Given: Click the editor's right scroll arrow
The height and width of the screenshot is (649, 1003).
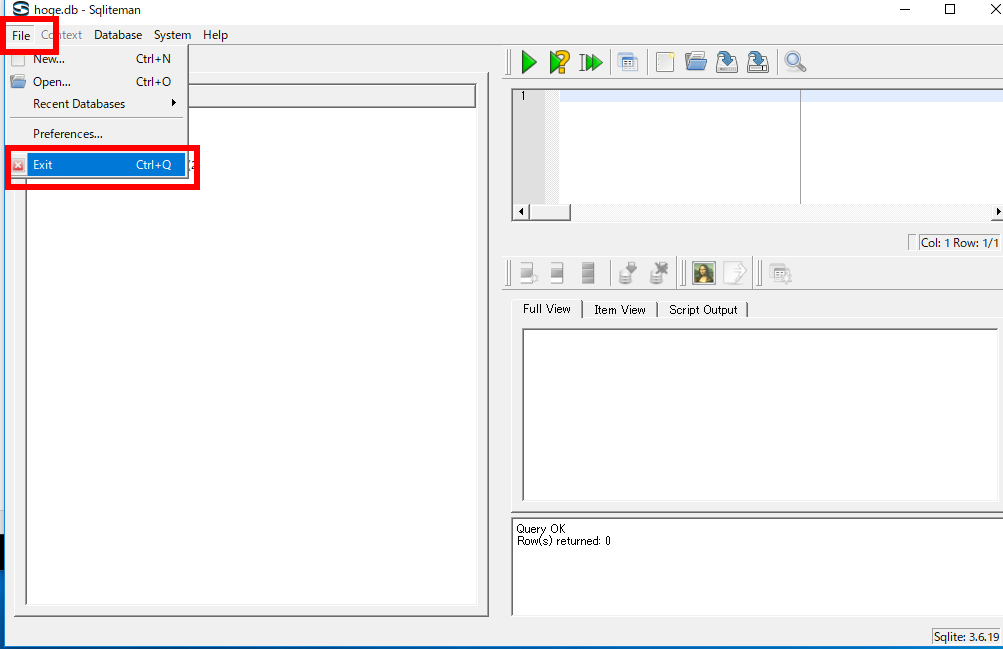Looking at the screenshot, I should 997,212.
